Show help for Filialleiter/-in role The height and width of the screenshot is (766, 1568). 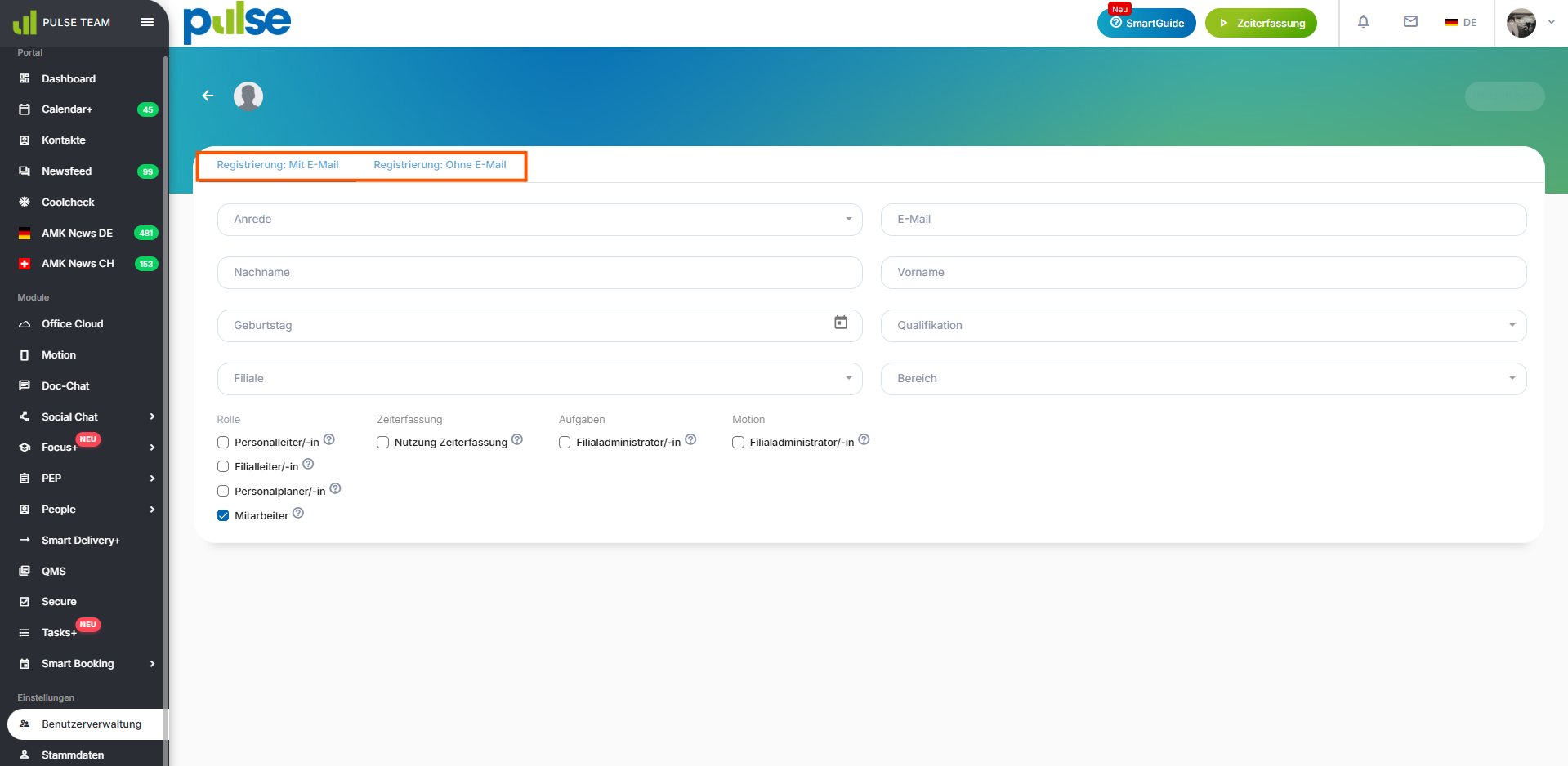[x=308, y=464]
